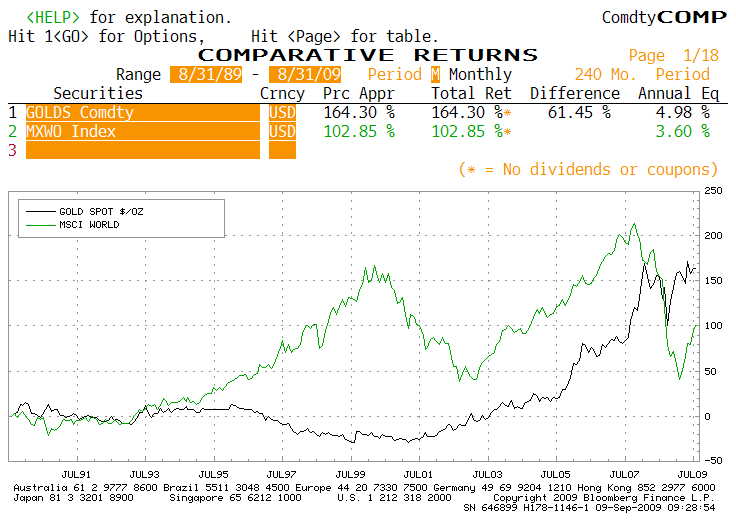Click the GOLDS Prc Appr value 164.30 %
Screen dimensions: 736x527
[x=359, y=113]
